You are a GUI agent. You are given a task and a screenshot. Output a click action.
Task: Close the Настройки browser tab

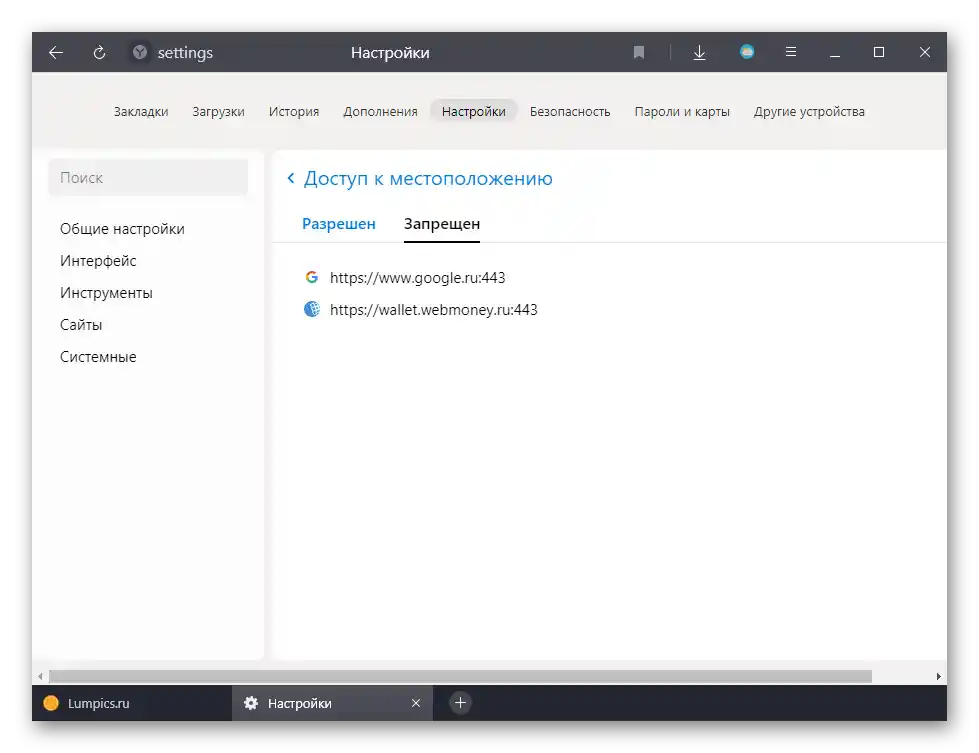click(x=416, y=703)
